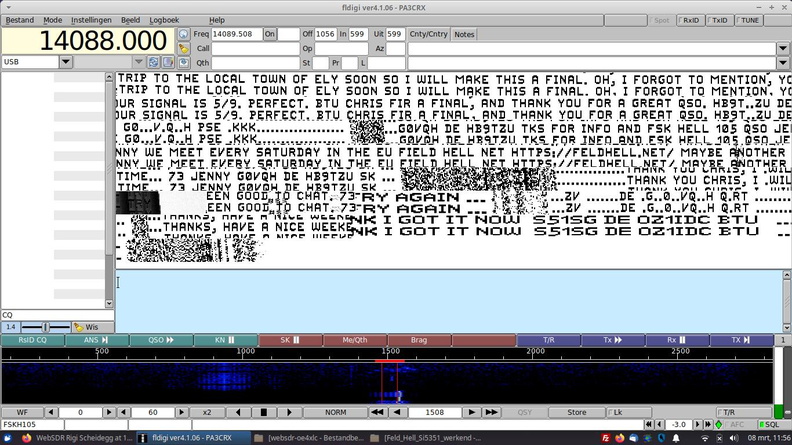
Task: Toggle the RxID button
Action: pos(690,20)
